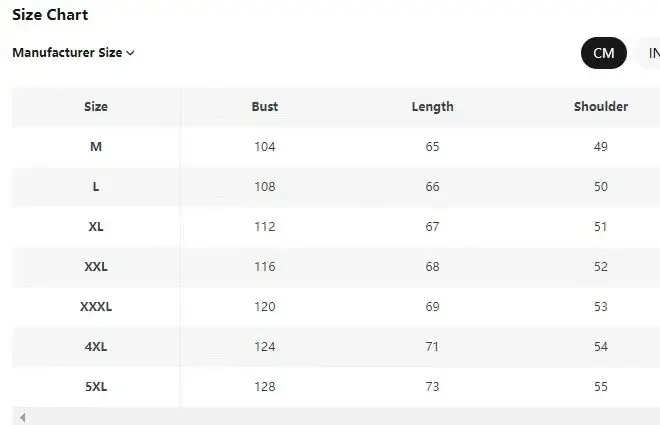Select the XL size row
660x425 pixels.
point(96,227)
